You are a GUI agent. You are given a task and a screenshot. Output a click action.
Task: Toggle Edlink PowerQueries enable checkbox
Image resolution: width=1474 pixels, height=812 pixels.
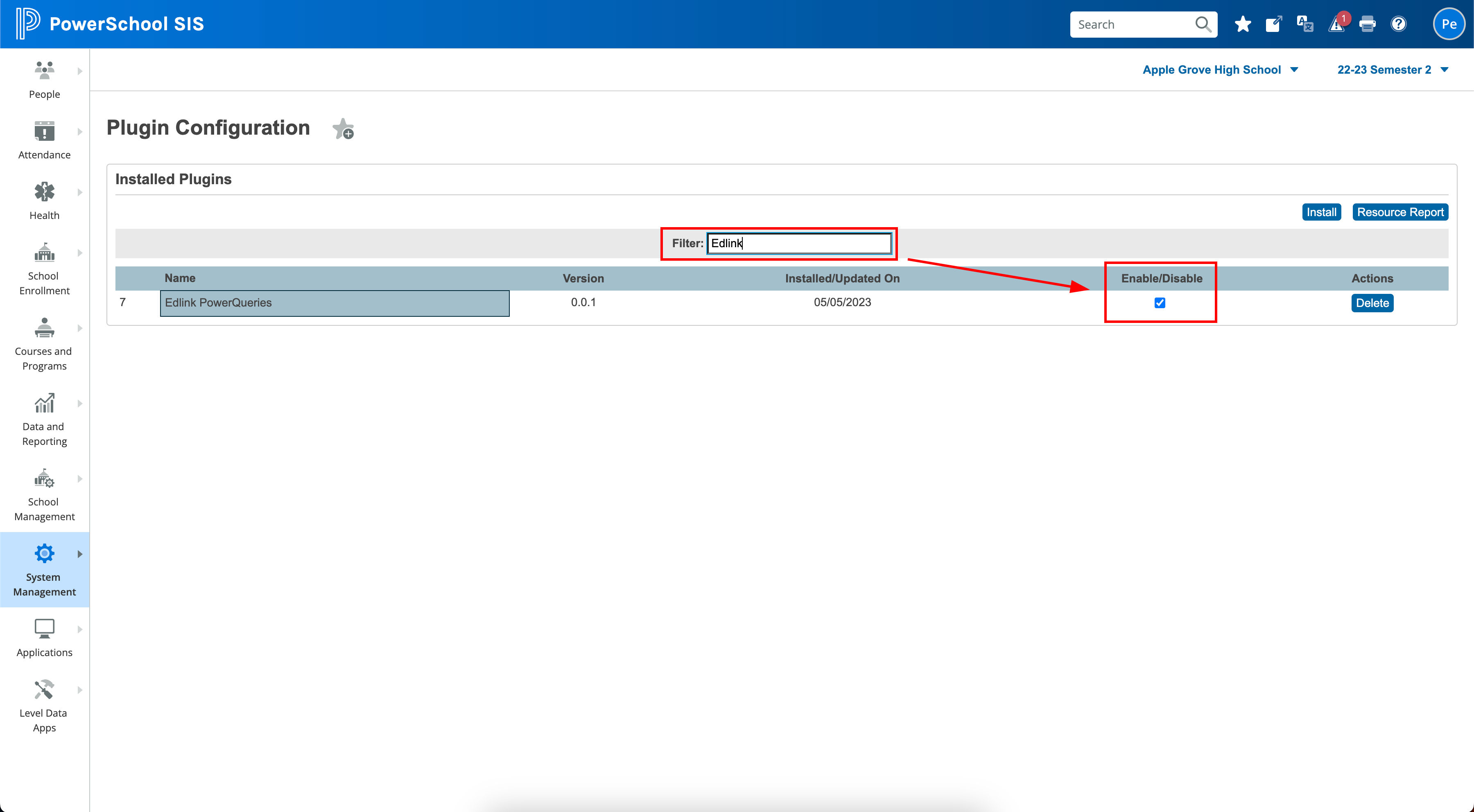coord(1160,302)
